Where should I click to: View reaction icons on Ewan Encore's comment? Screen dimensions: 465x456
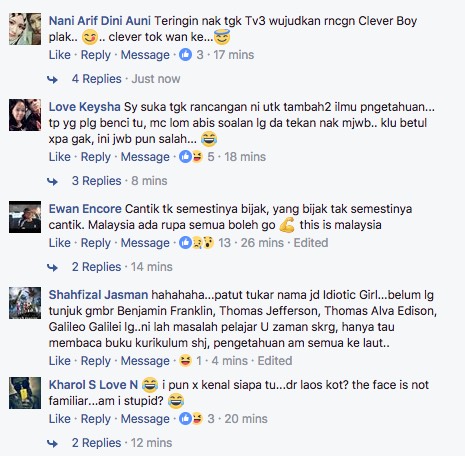click(x=197, y=243)
